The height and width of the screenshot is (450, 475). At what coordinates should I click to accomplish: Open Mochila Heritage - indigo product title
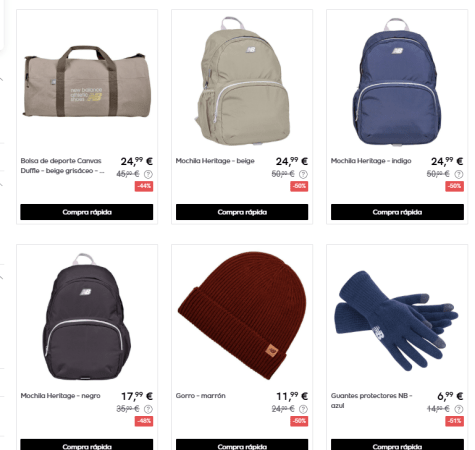coord(371,161)
